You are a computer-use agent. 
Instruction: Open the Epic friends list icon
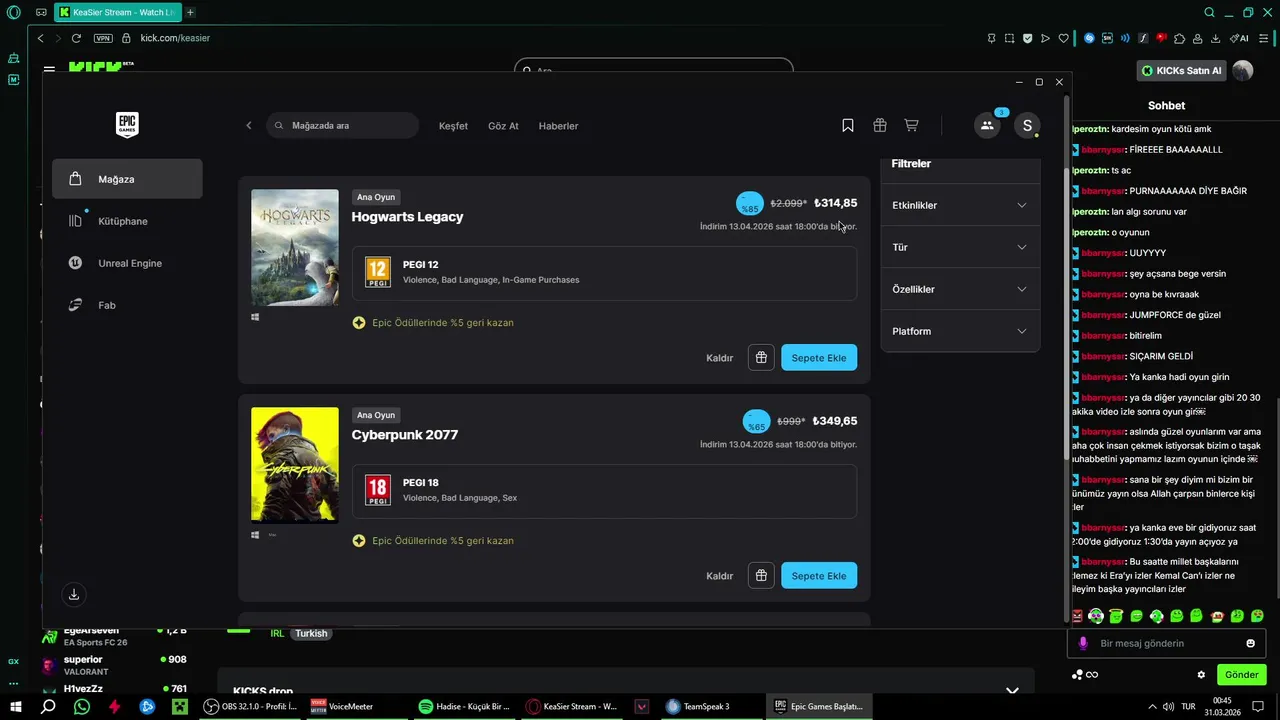987,125
